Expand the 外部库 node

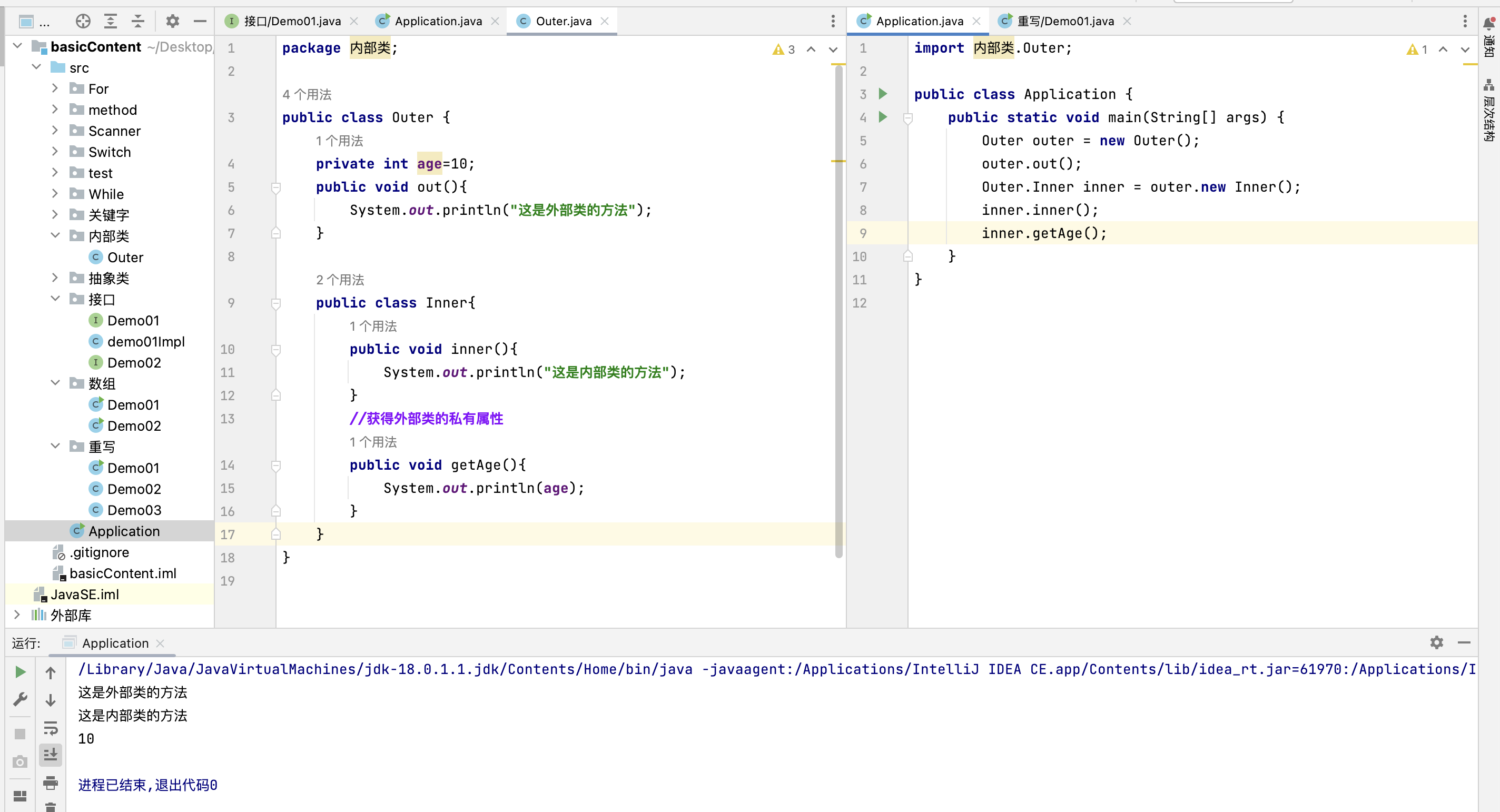coord(17,615)
